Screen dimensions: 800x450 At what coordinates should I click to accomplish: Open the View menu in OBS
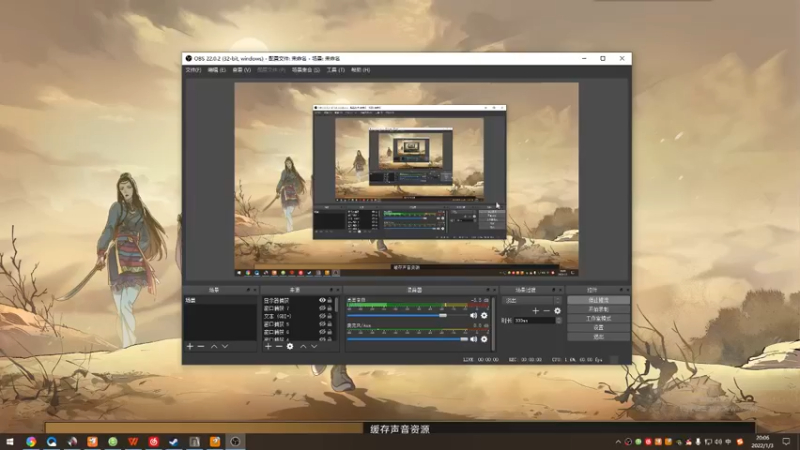241,70
